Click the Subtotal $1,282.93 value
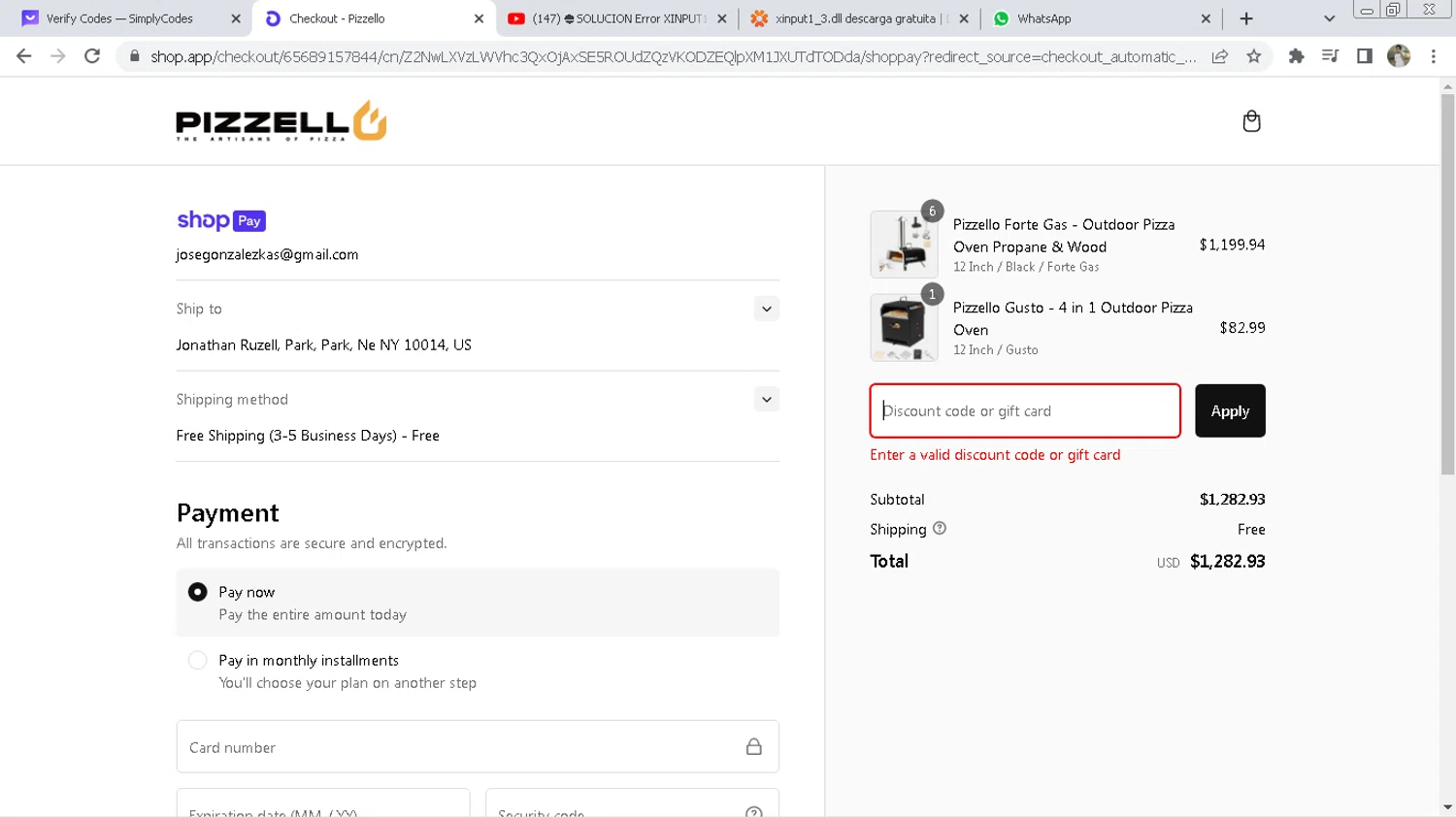This screenshot has width=1456, height=818. pyautogui.click(x=1232, y=500)
